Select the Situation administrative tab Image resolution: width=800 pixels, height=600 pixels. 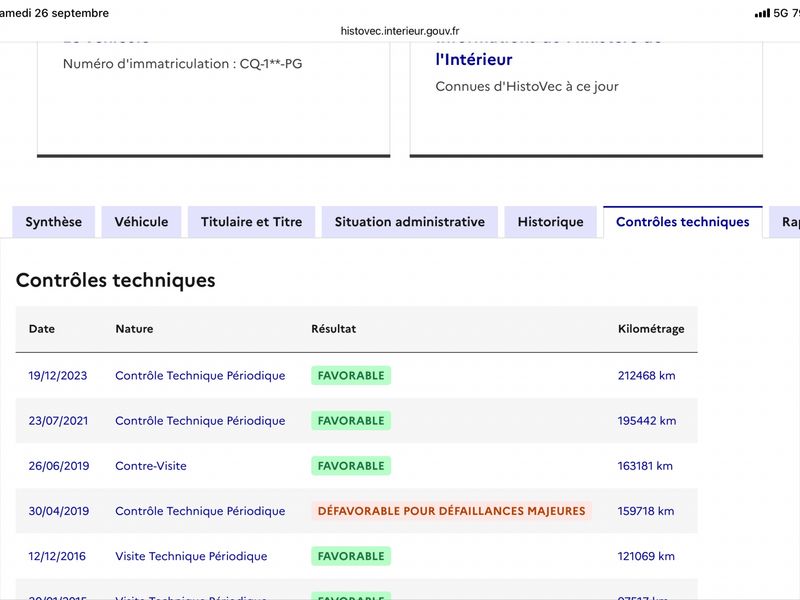410,222
